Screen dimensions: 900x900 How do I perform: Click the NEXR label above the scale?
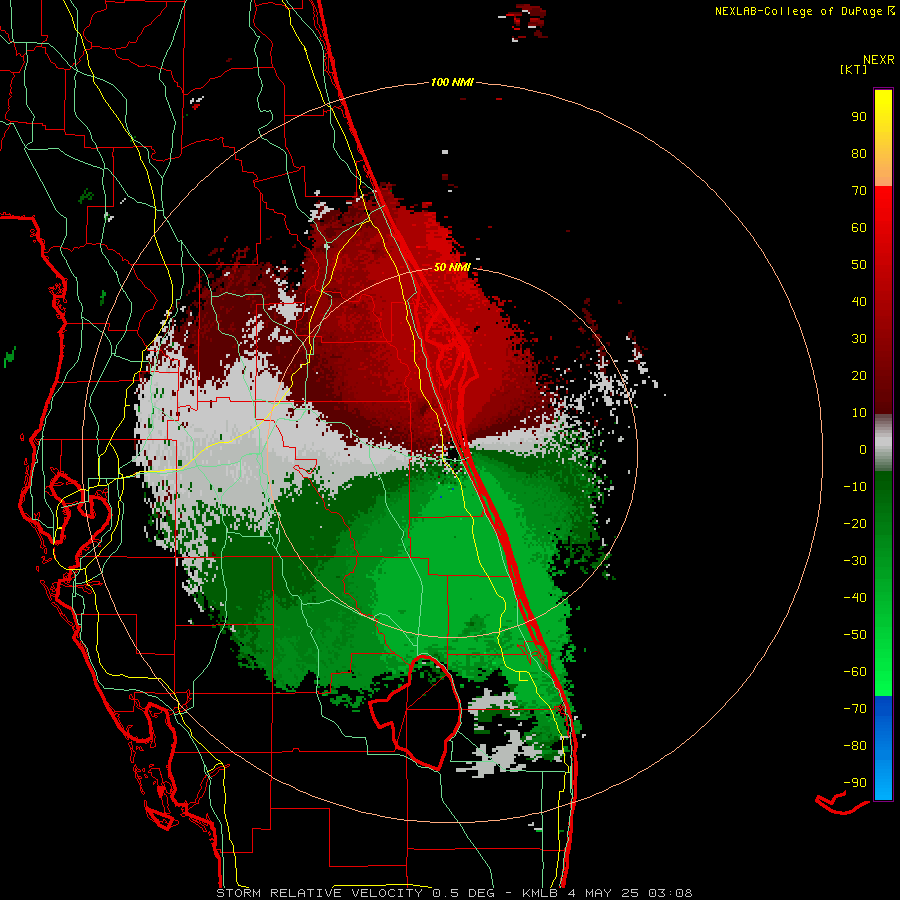tap(879, 60)
